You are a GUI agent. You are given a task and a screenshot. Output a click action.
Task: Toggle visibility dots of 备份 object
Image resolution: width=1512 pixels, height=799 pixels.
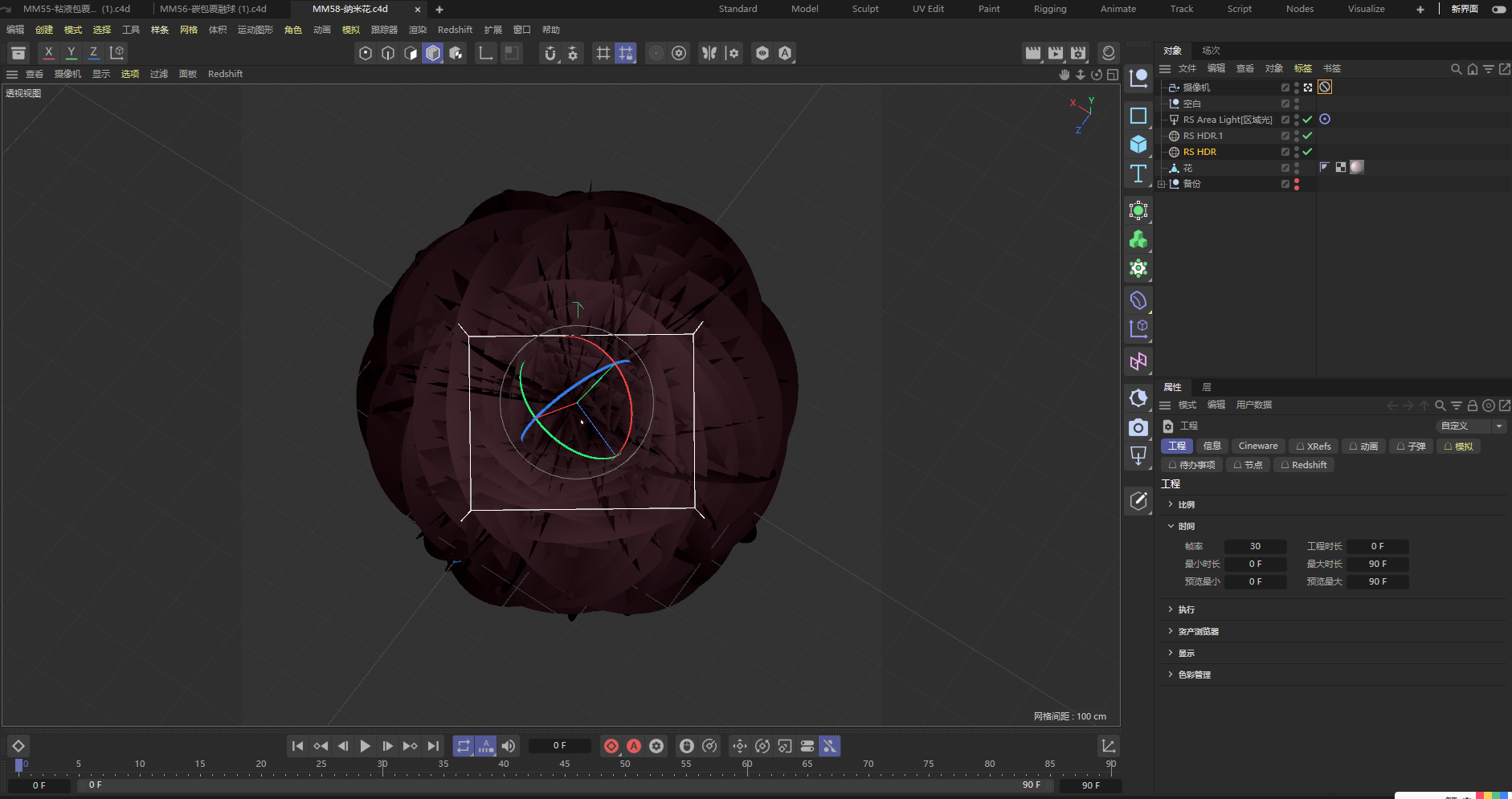click(1297, 184)
